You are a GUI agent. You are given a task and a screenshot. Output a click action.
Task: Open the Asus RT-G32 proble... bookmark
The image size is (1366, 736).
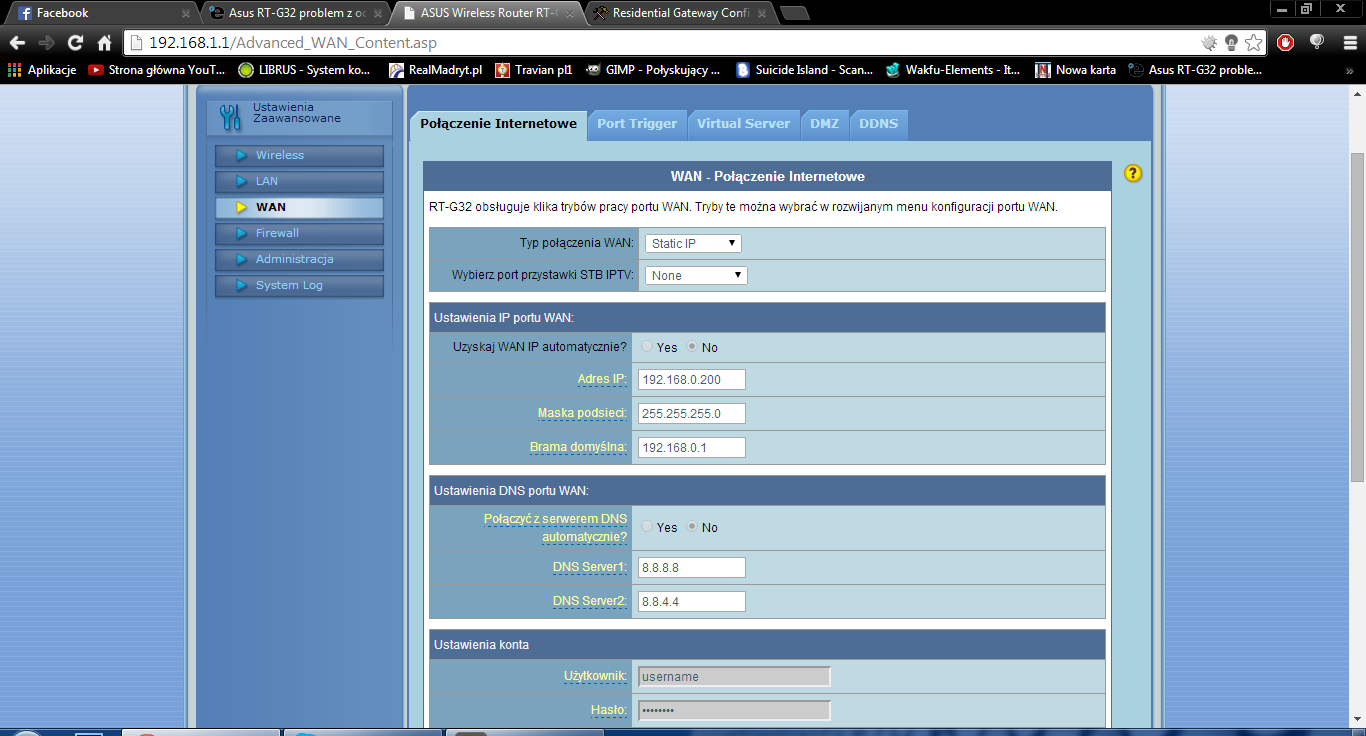(x=1195, y=70)
